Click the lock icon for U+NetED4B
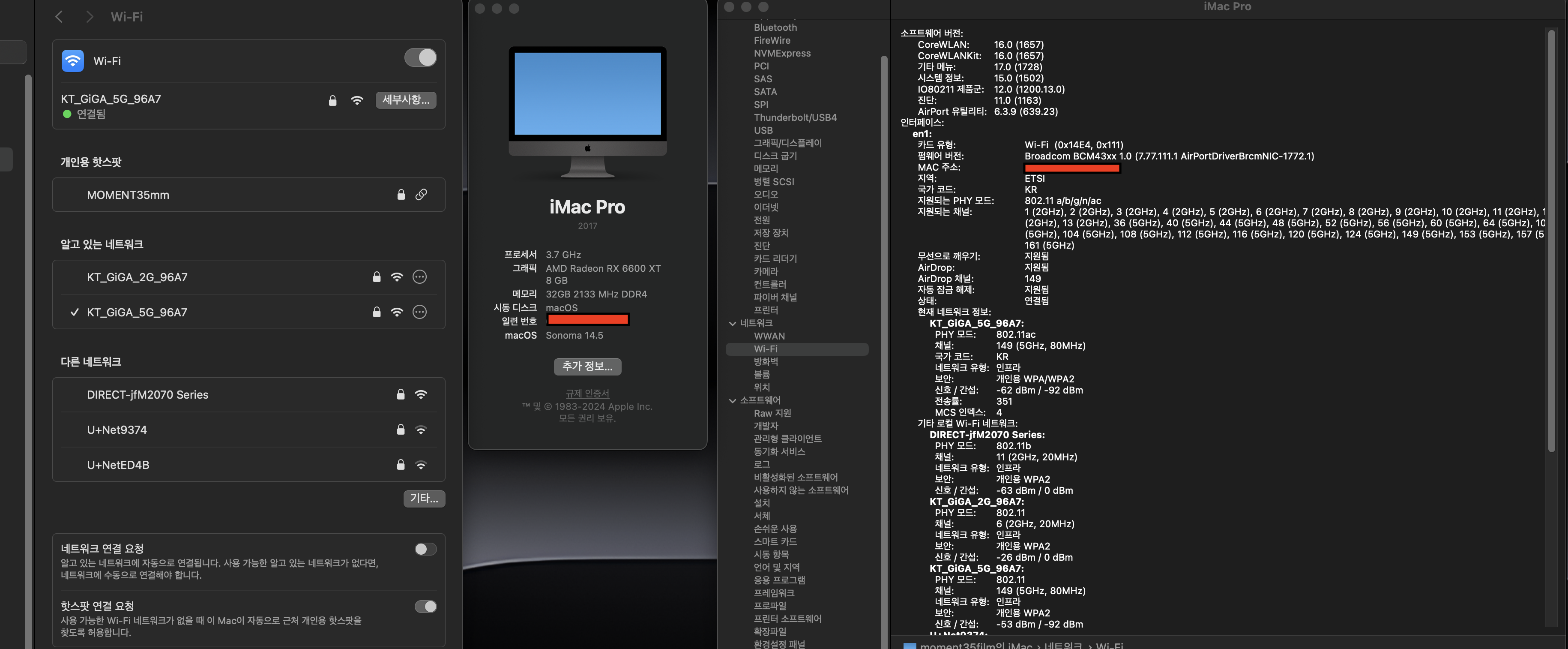 click(x=401, y=465)
